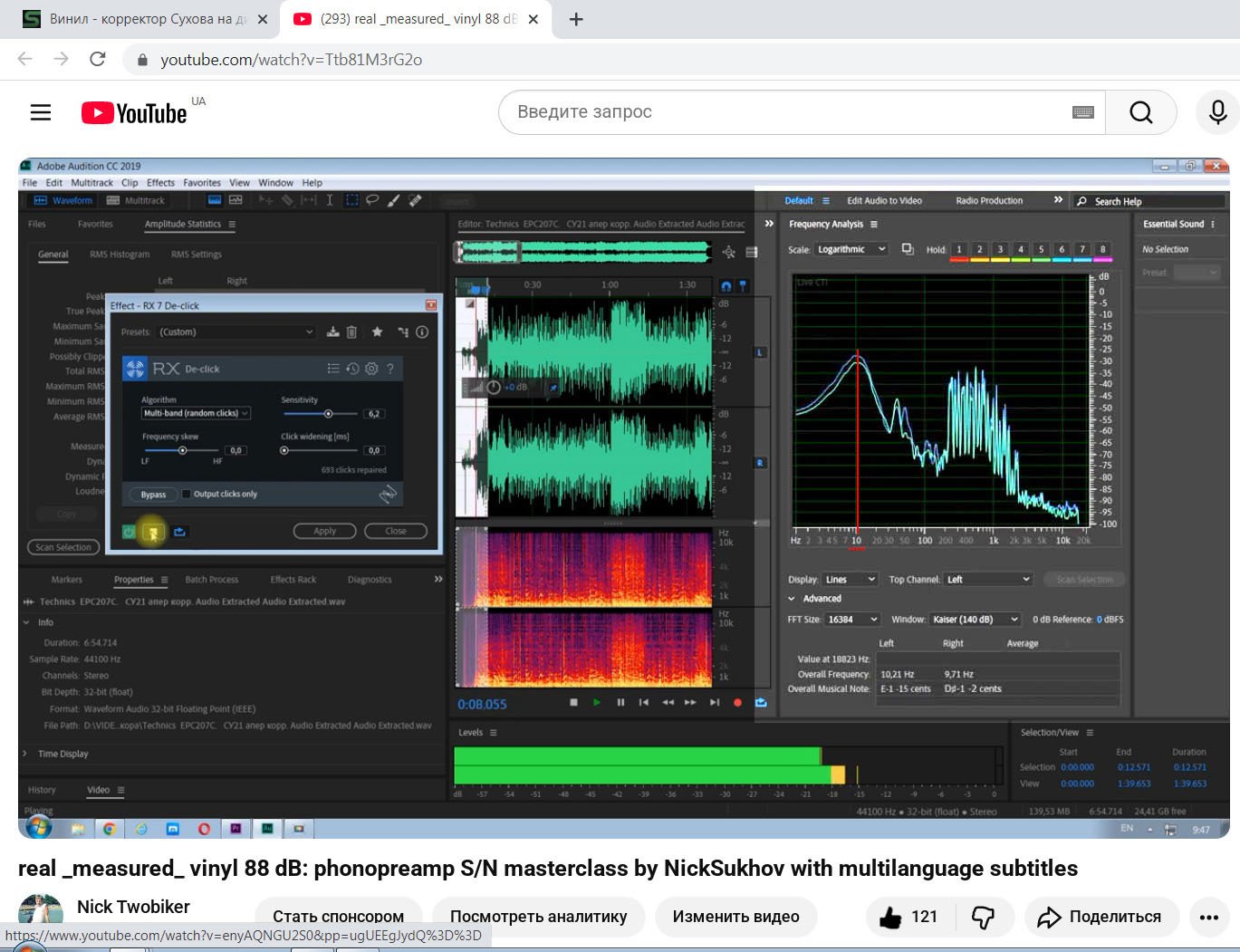
Task: Open the YouTube guide hamburger menu
Action: pyautogui.click(x=41, y=112)
